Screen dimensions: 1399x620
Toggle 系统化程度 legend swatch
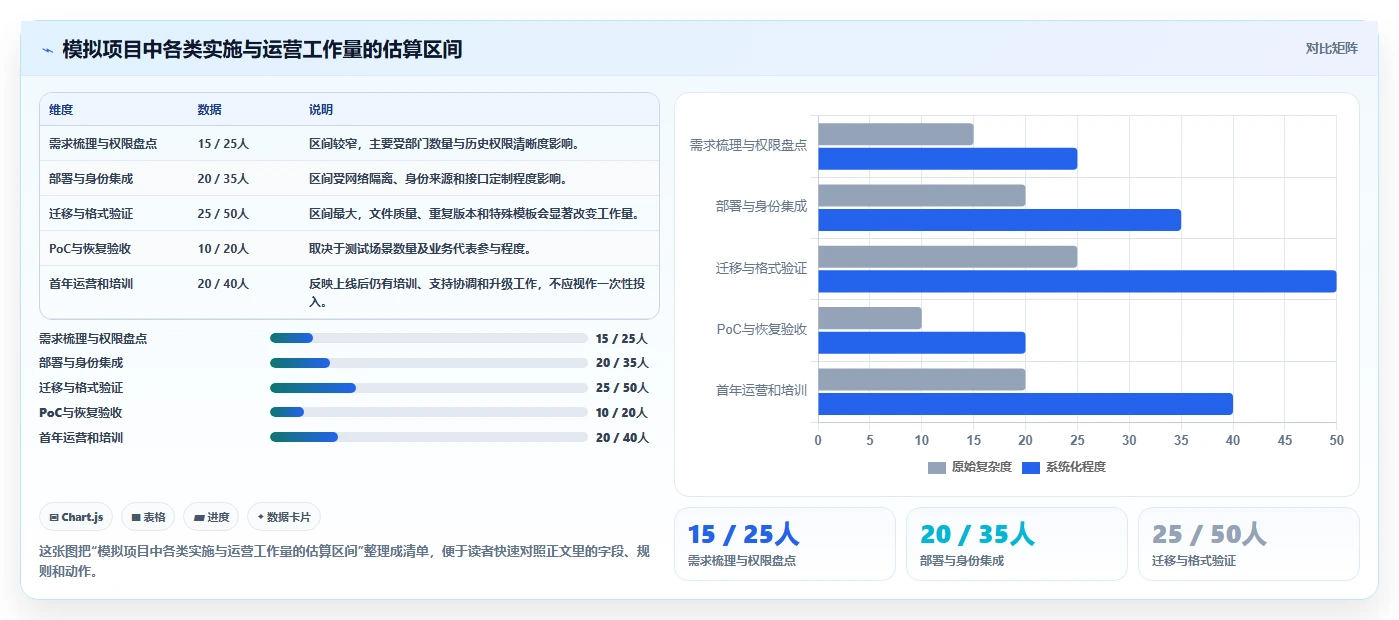[x=1031, y=467]
